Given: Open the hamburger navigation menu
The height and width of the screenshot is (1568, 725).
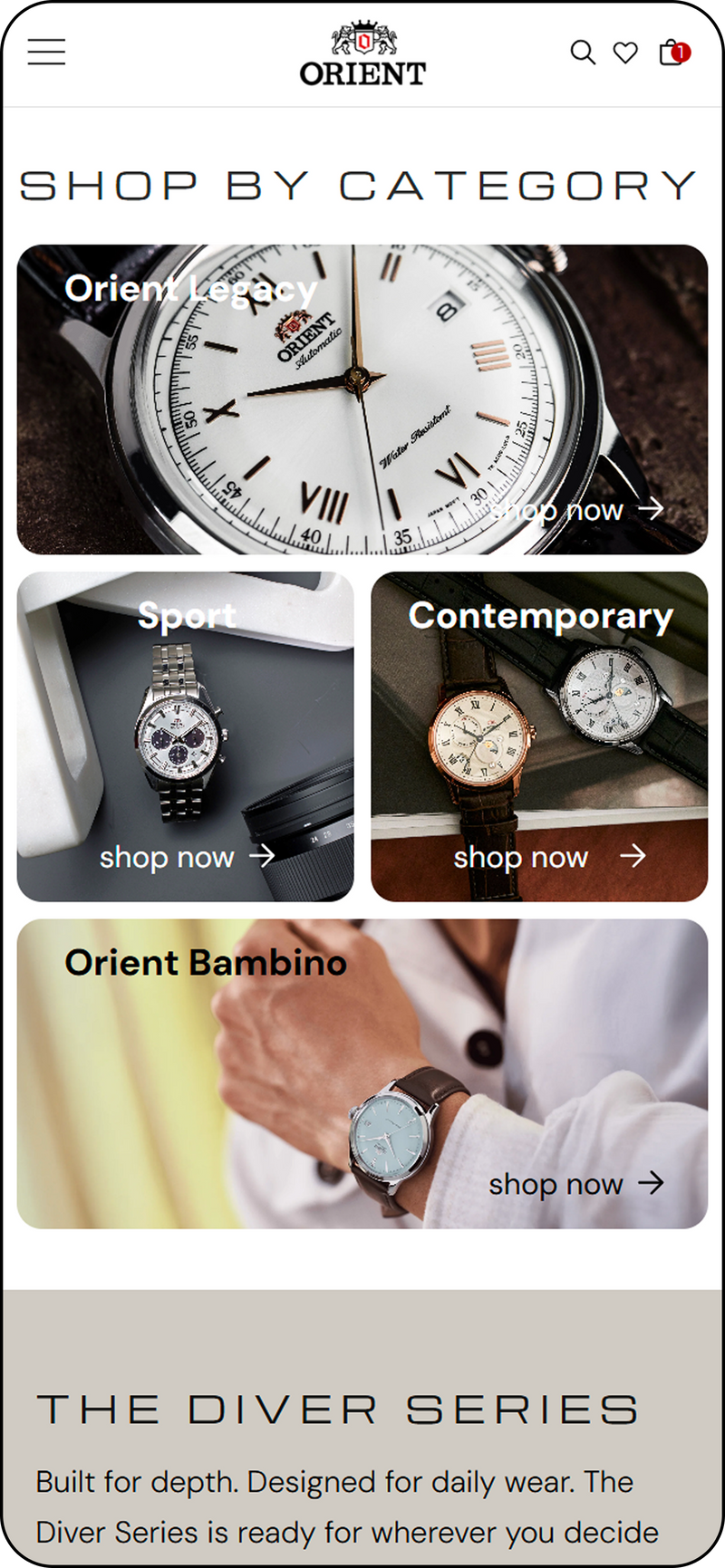Looking at the screenshot, I should point(46,52).
